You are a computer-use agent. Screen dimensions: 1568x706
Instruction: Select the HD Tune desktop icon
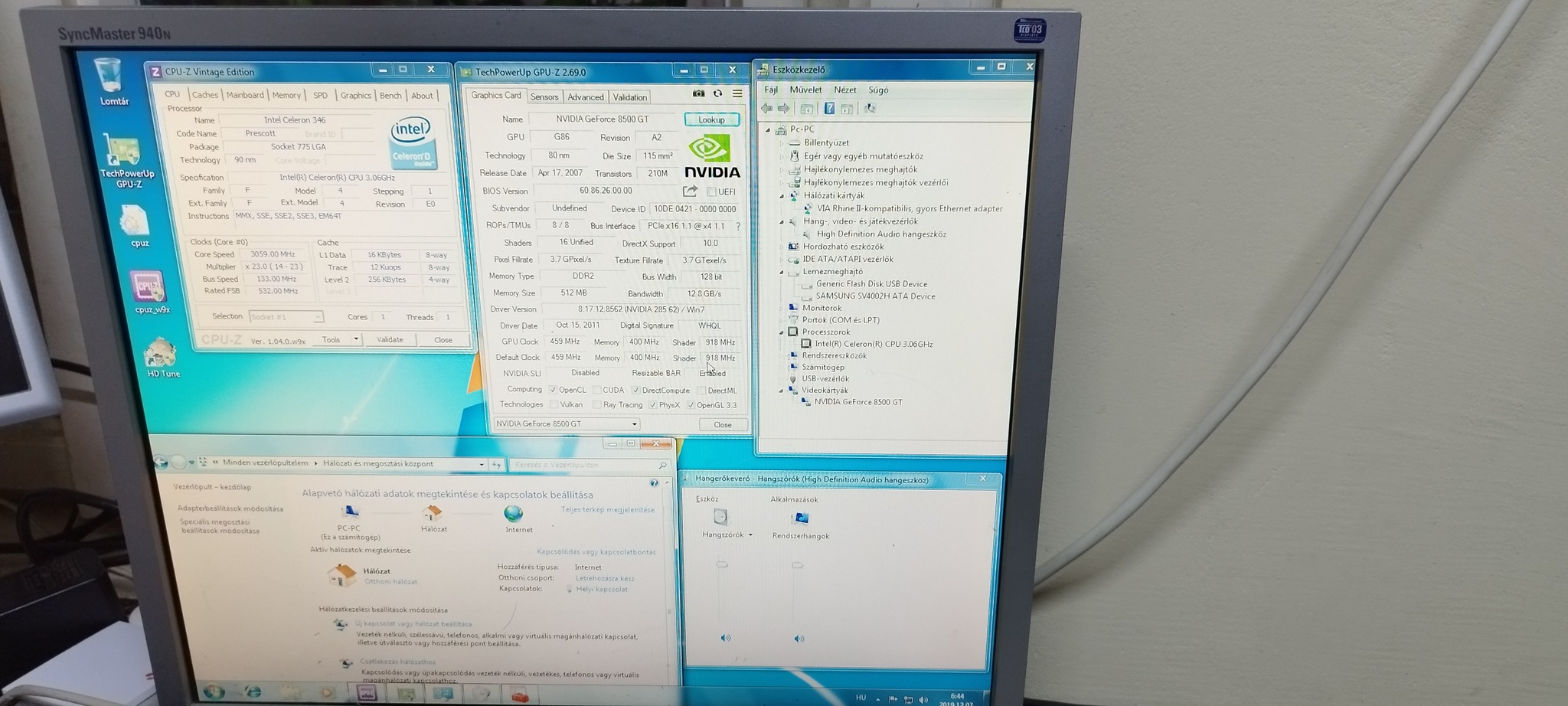click(162, 358)
